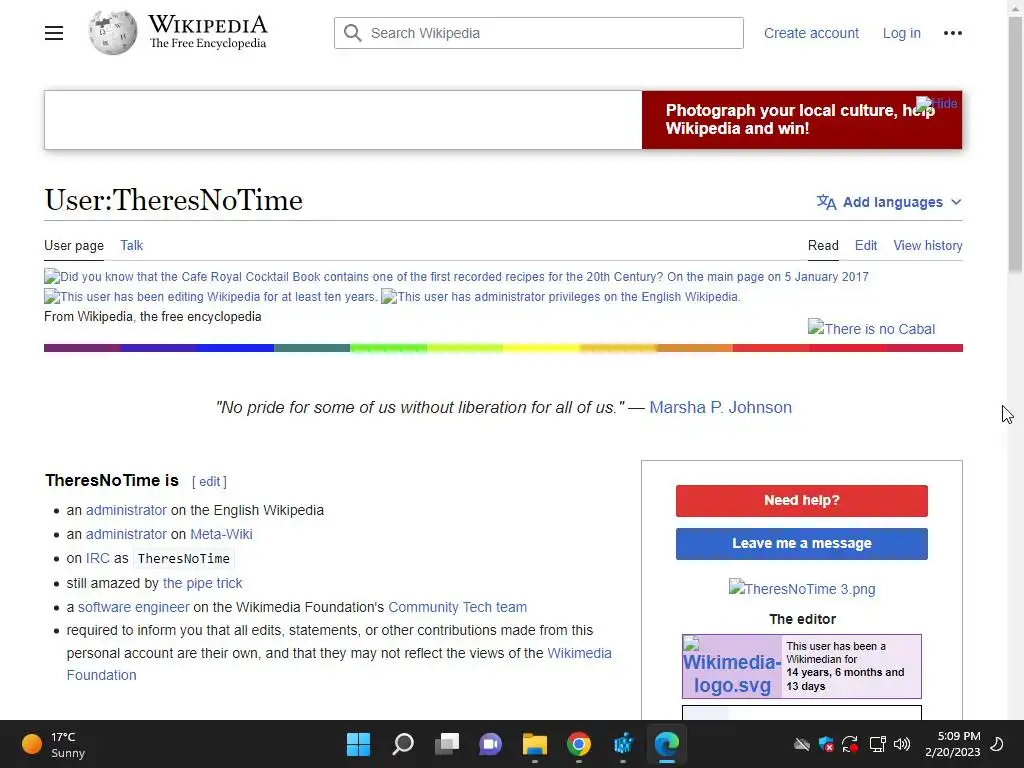
Task: Click the Wikipedia globe logo
Action: (x=113, y=33)
